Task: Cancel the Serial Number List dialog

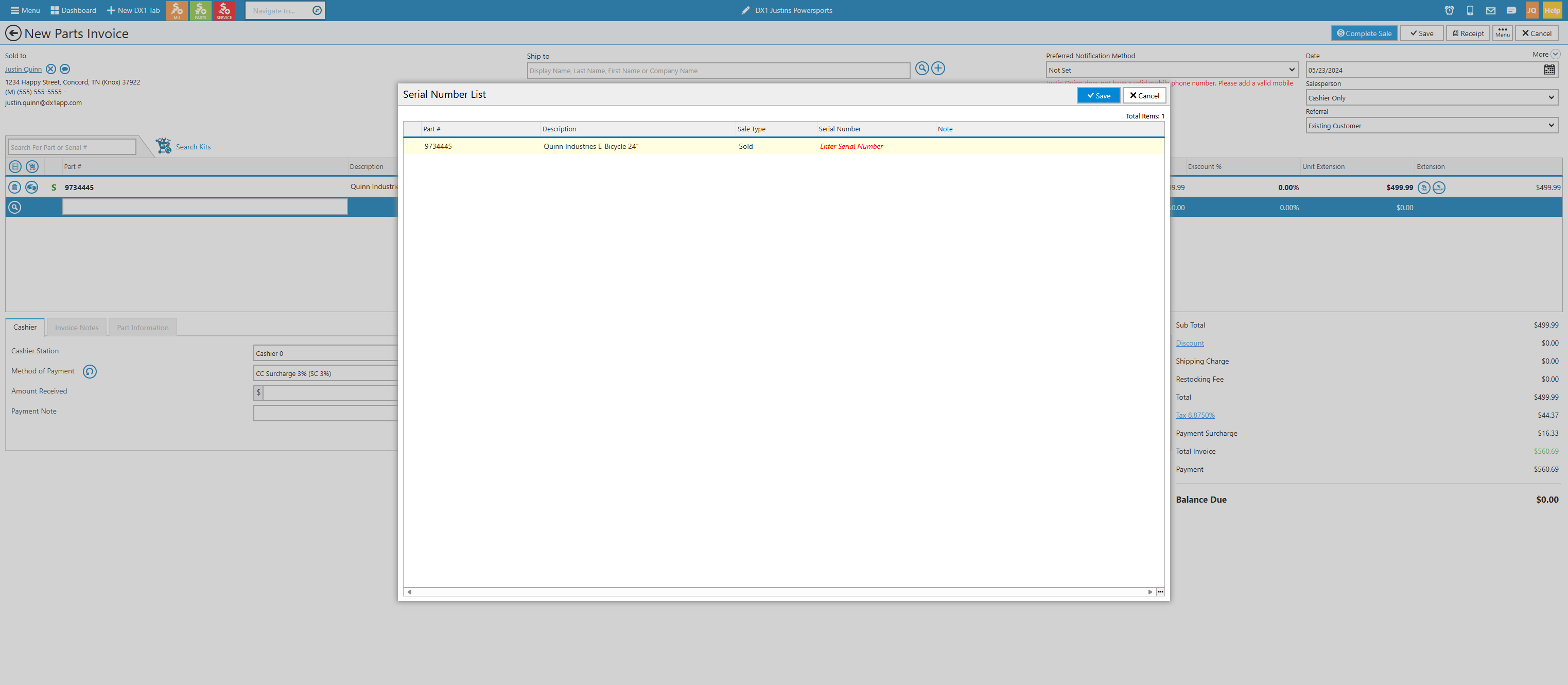Action: click(1144, 96)
